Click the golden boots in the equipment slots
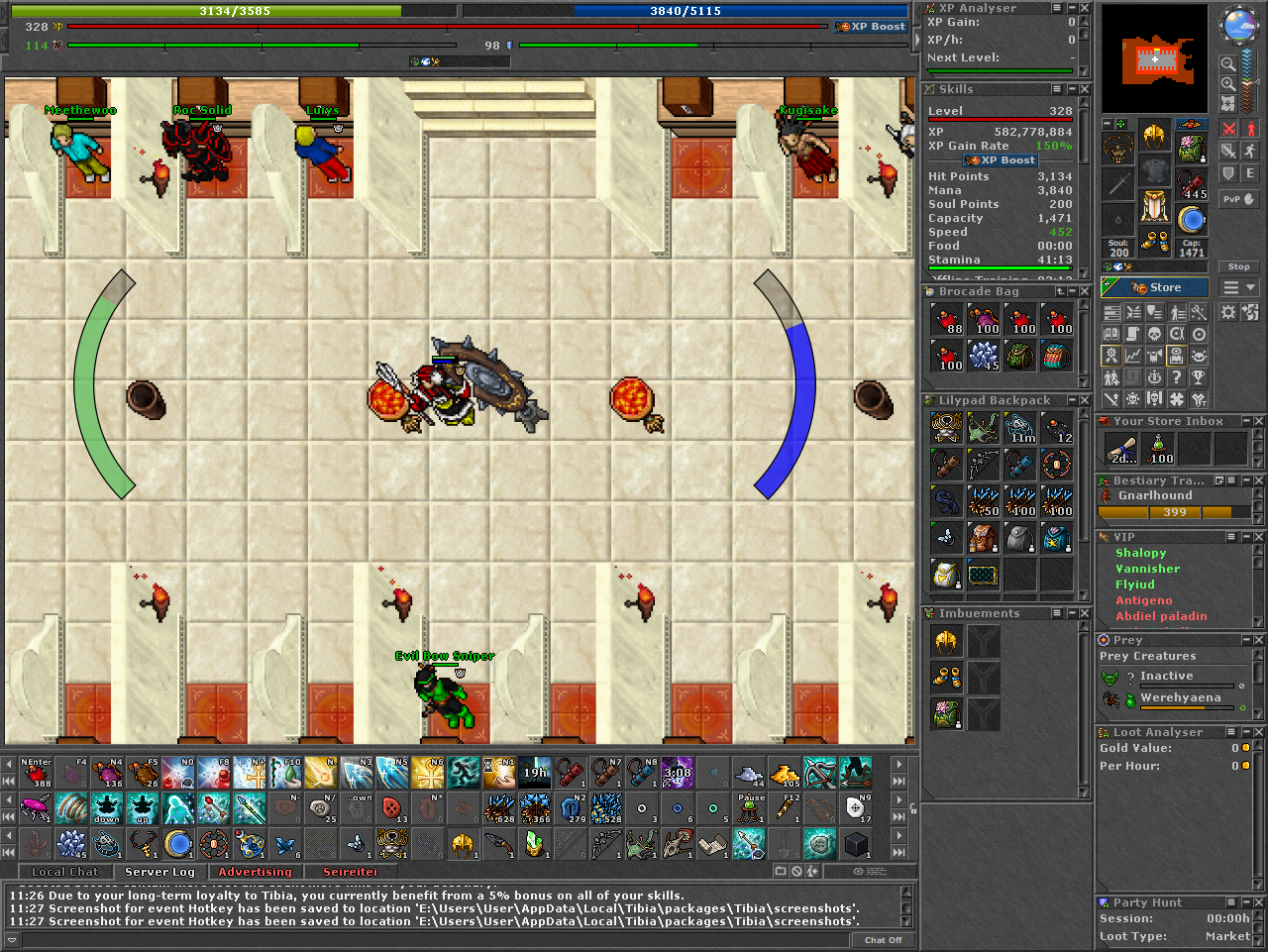This screenshot has width=1268, height=952. [1154, 240]
